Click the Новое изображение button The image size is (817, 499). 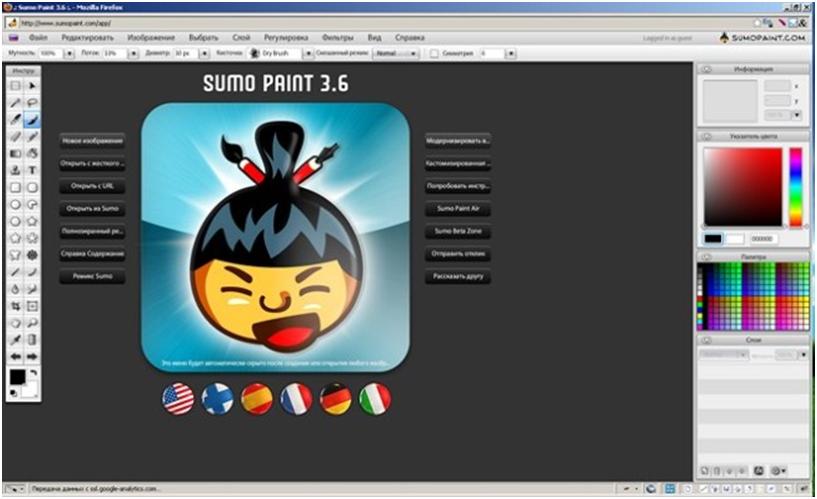92,141
